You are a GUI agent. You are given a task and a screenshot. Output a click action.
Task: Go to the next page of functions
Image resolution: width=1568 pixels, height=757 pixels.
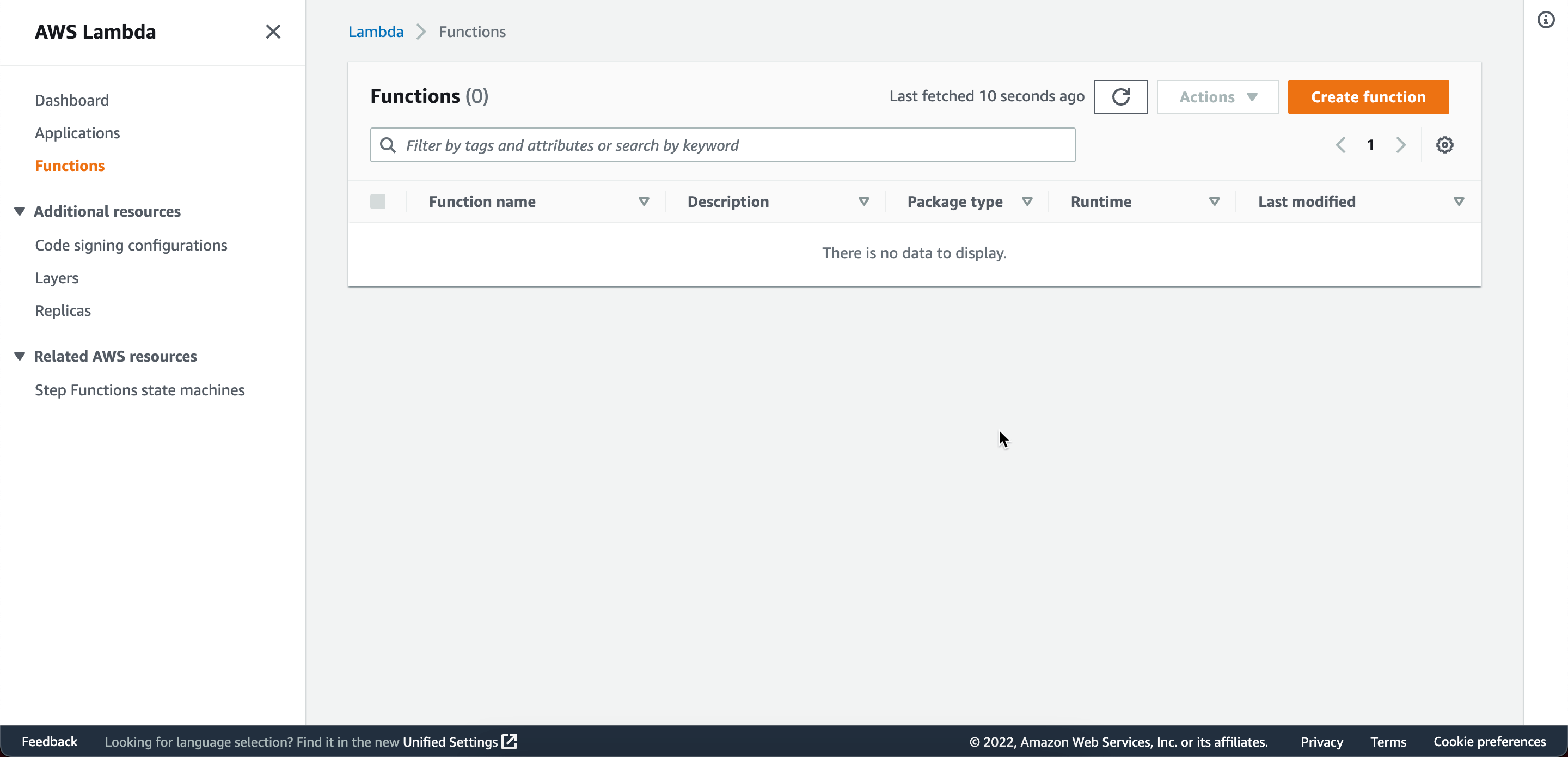click(x=1401, y=144)
